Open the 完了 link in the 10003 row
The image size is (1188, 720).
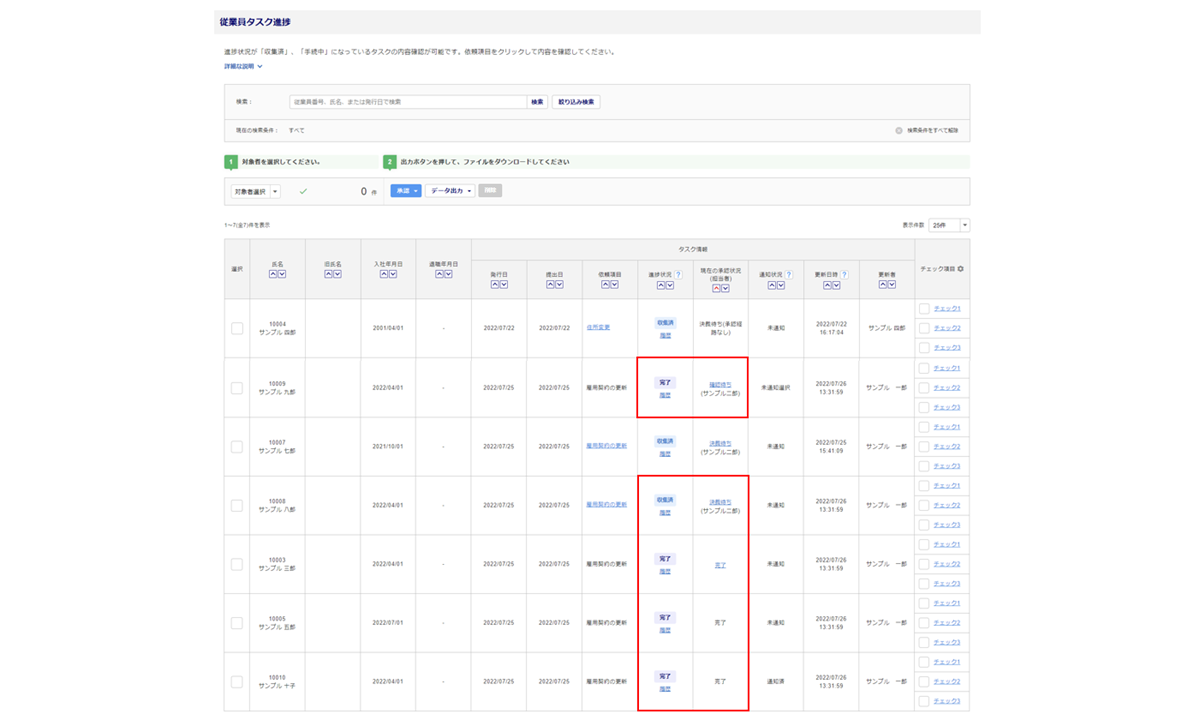point(720,565)
